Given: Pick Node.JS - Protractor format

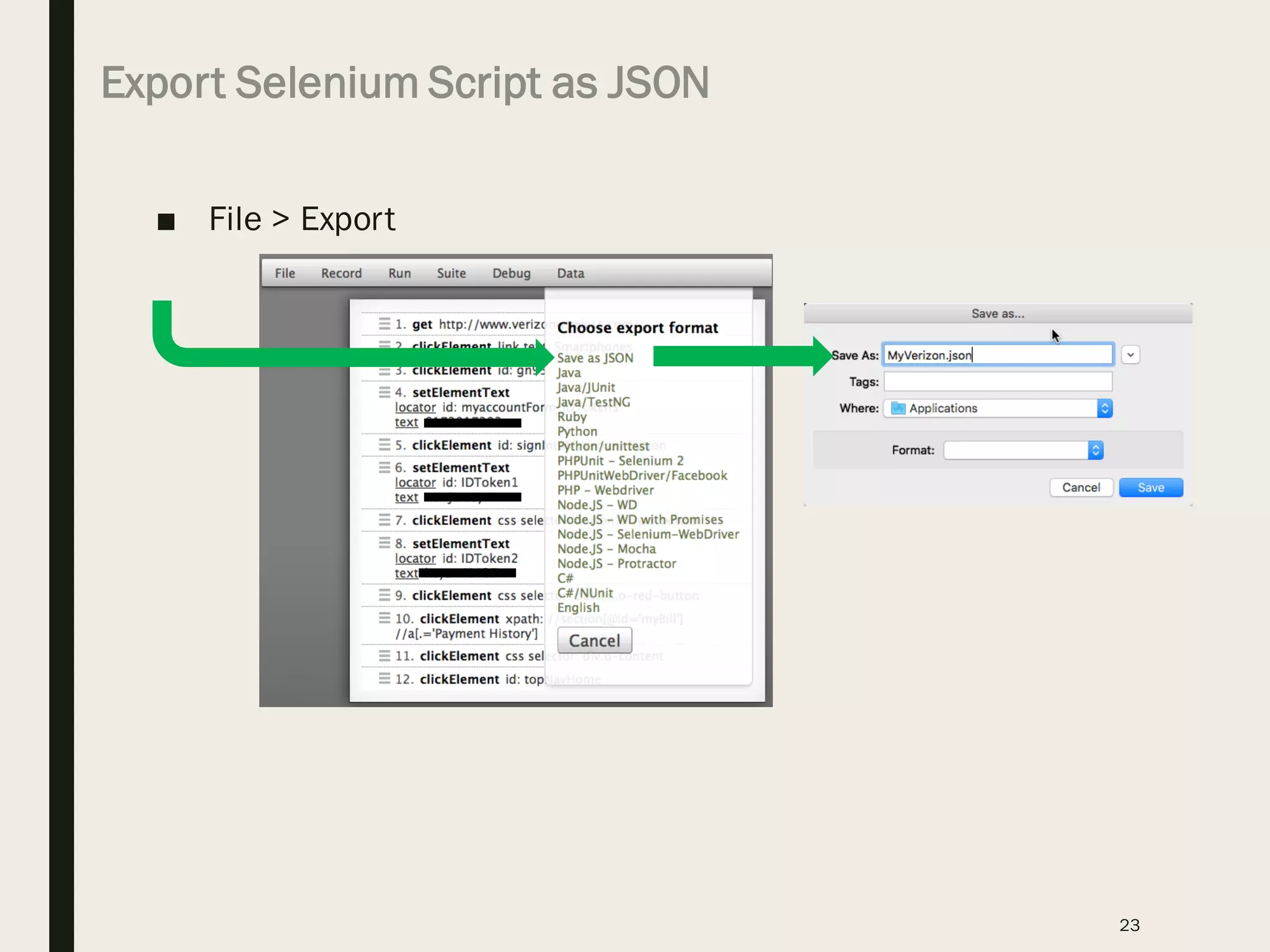Looking at the screenshot, I should tap(616, 563).
